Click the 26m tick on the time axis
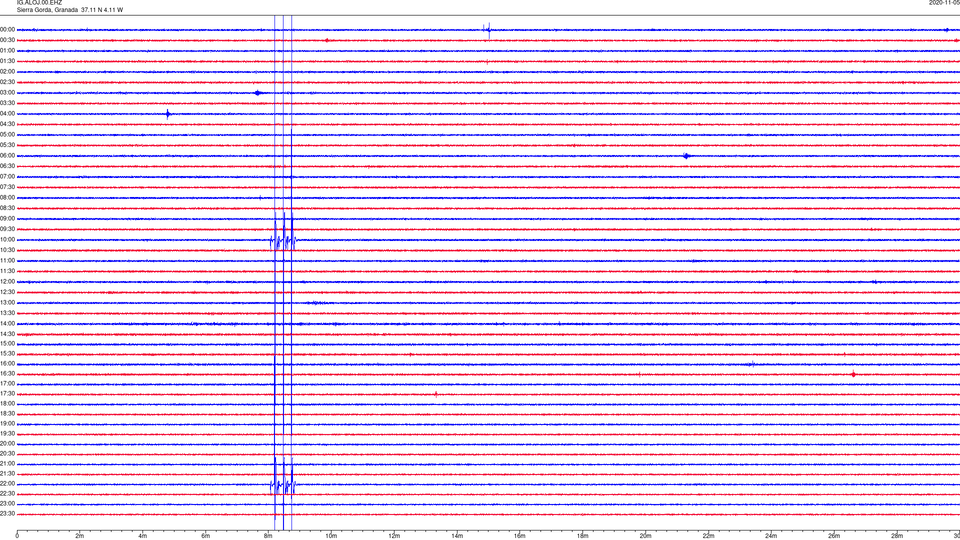This screenshot has height=540, width=960. (x=834, y=536)
